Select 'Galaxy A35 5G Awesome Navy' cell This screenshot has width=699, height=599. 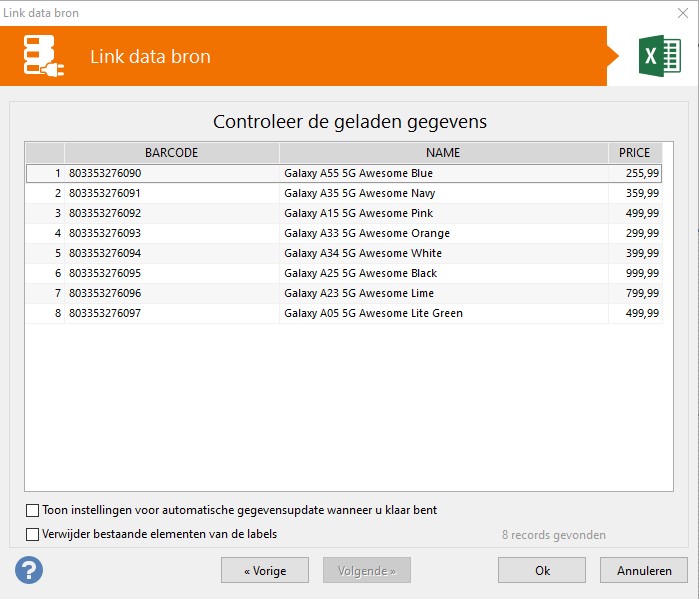click(444, 193)
